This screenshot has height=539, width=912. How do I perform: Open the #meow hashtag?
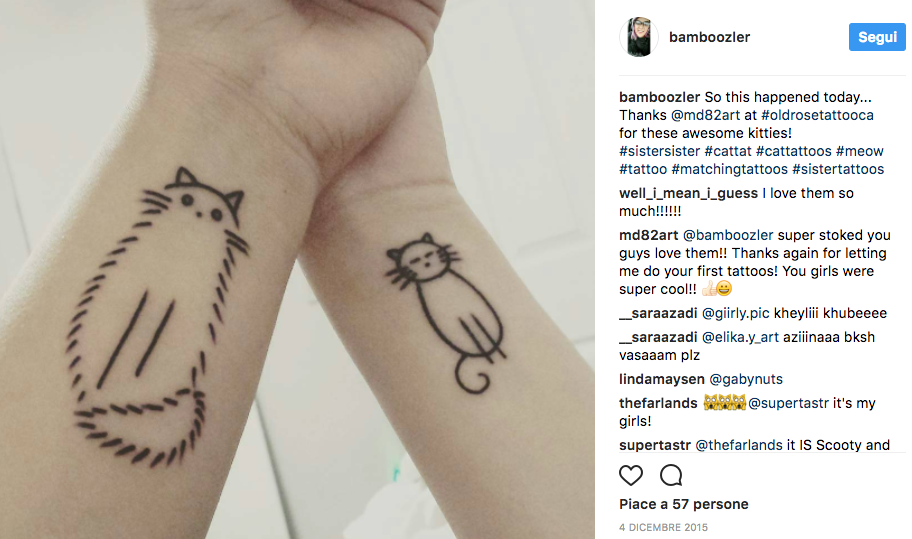tap(860, 151)
